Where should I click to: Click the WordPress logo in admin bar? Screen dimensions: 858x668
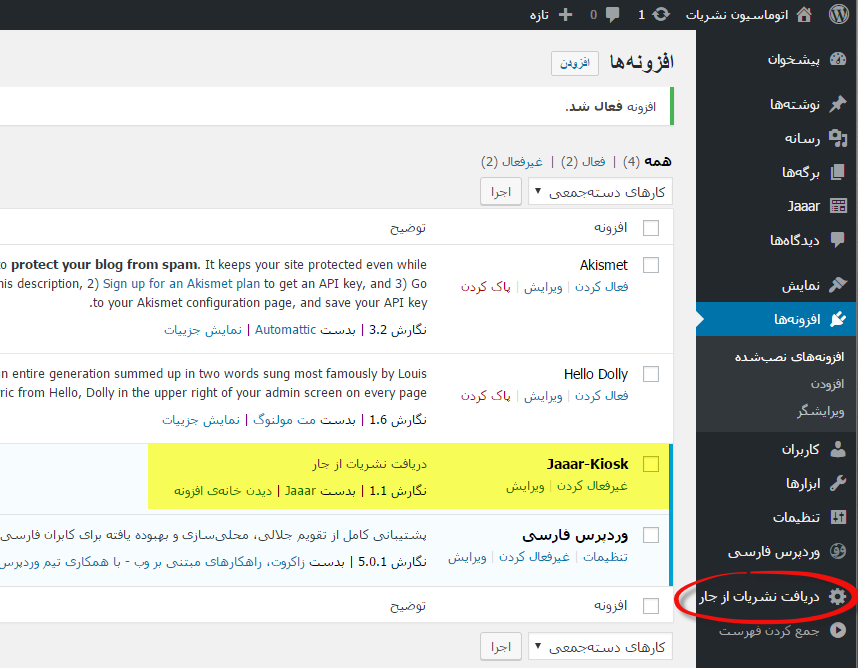pyautogui.click(x=839, y=14)
